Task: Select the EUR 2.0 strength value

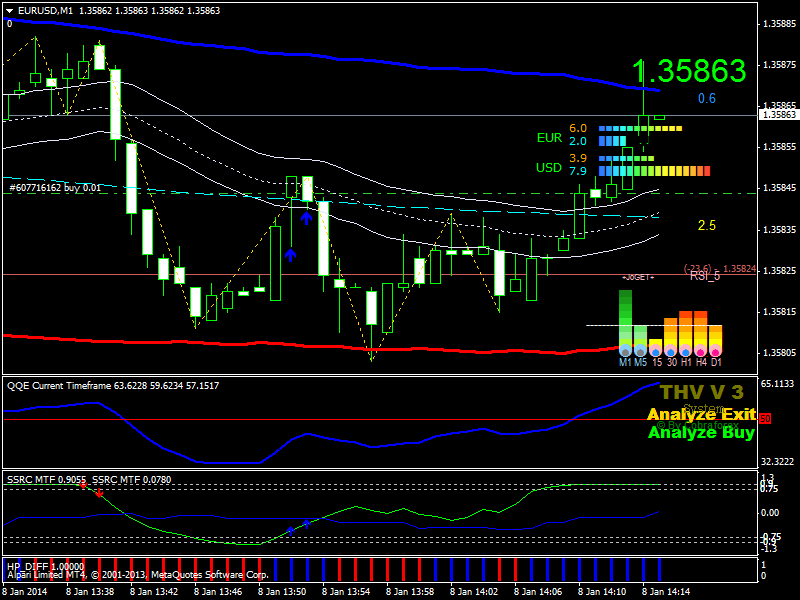Action: pyautogui.click(x=578, y=141)
